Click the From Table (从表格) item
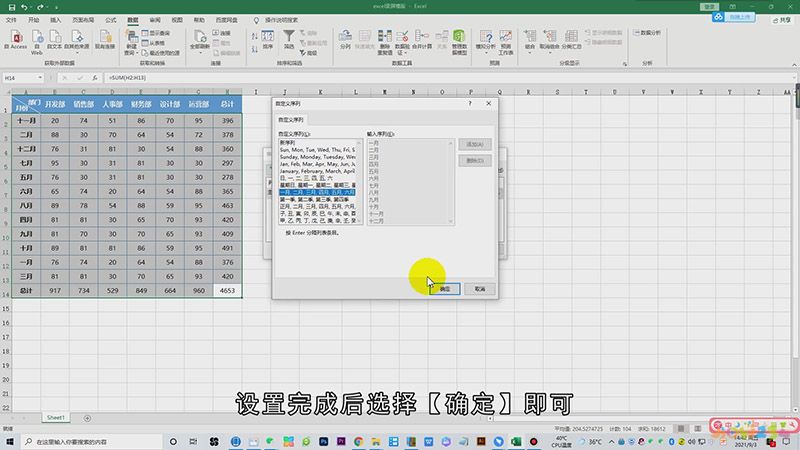The image size is (800, 450). [154, 43]
